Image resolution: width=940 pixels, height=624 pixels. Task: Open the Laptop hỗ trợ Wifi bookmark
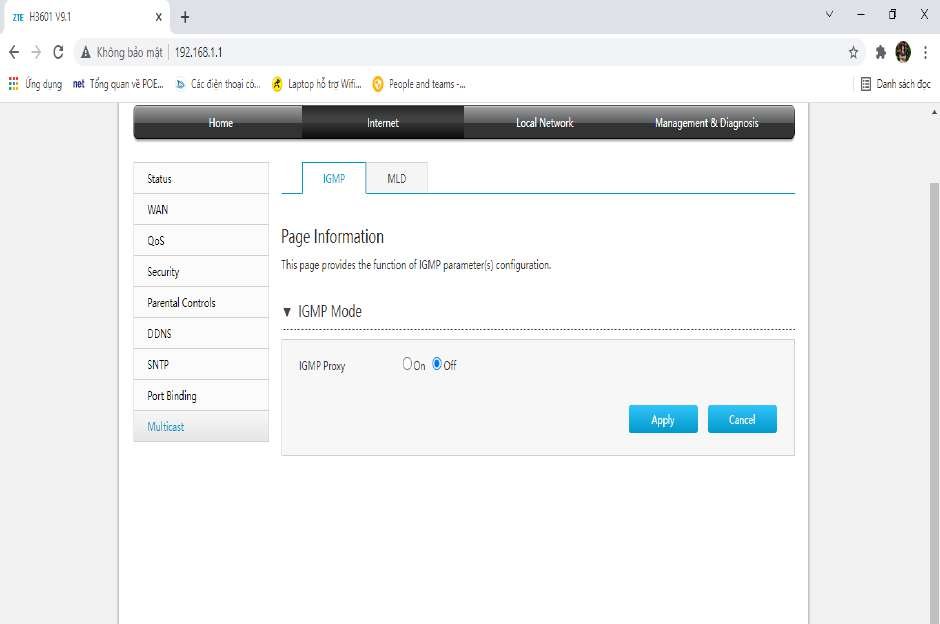coord(317,84)
